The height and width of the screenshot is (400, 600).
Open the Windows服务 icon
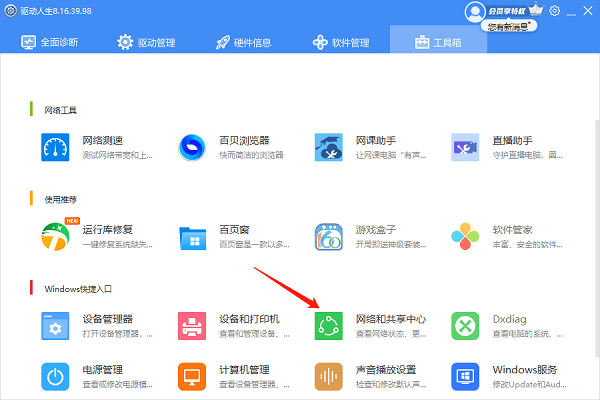[x=465, y=377]
